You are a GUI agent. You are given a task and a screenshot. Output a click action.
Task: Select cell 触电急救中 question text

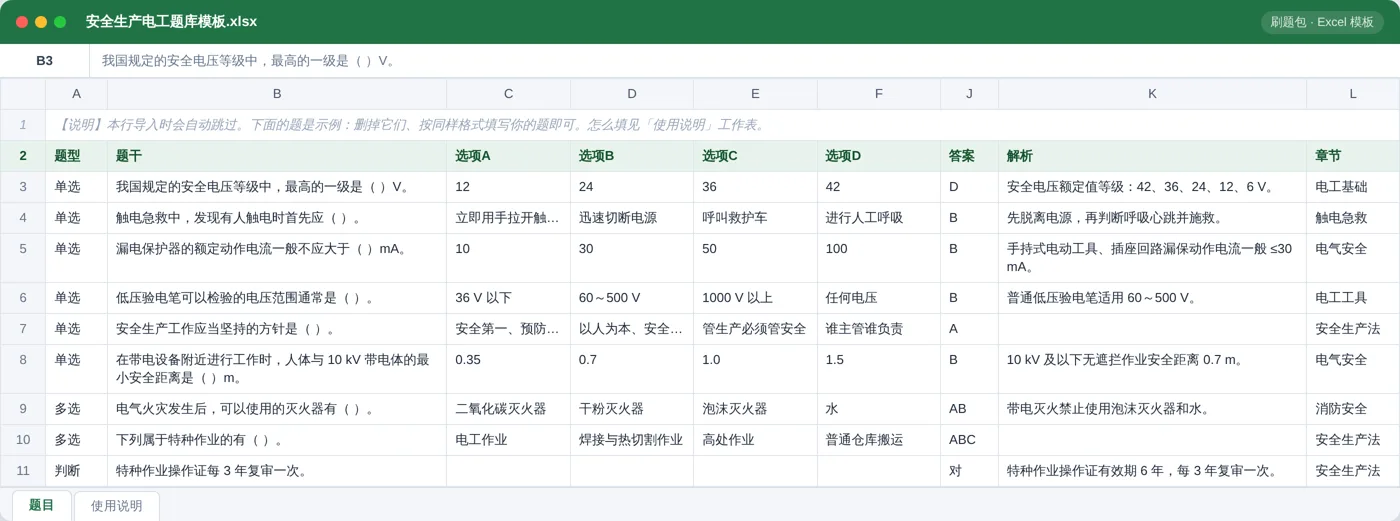[x=277, y=218]
